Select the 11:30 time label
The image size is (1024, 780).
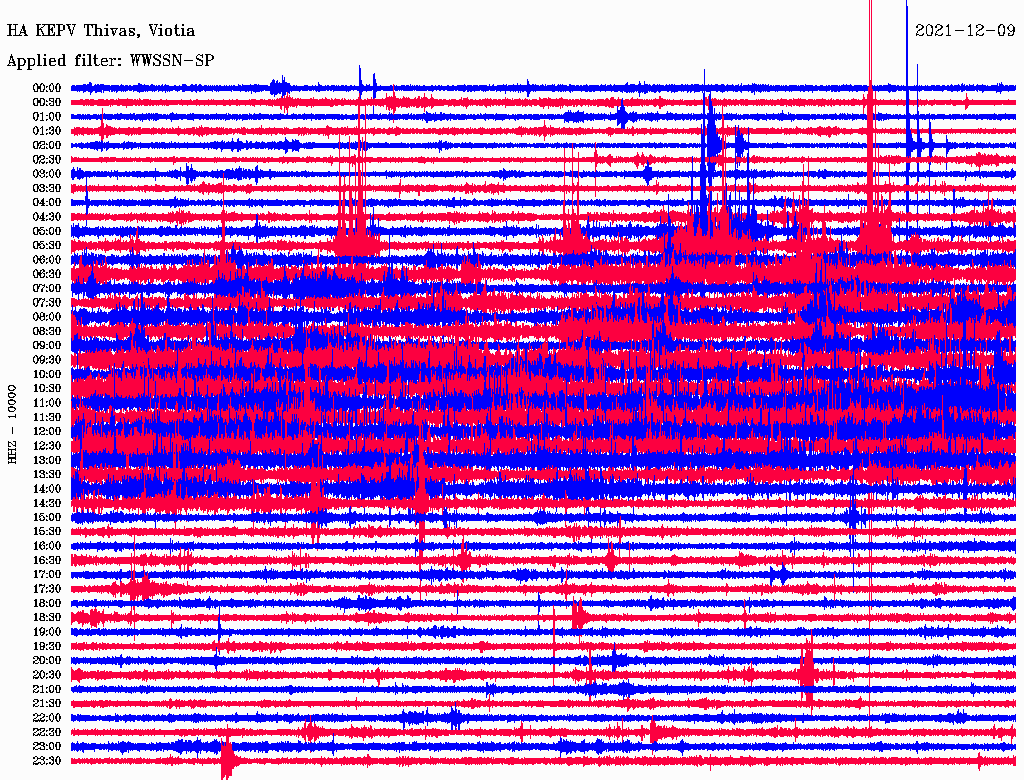pos(47,417)
